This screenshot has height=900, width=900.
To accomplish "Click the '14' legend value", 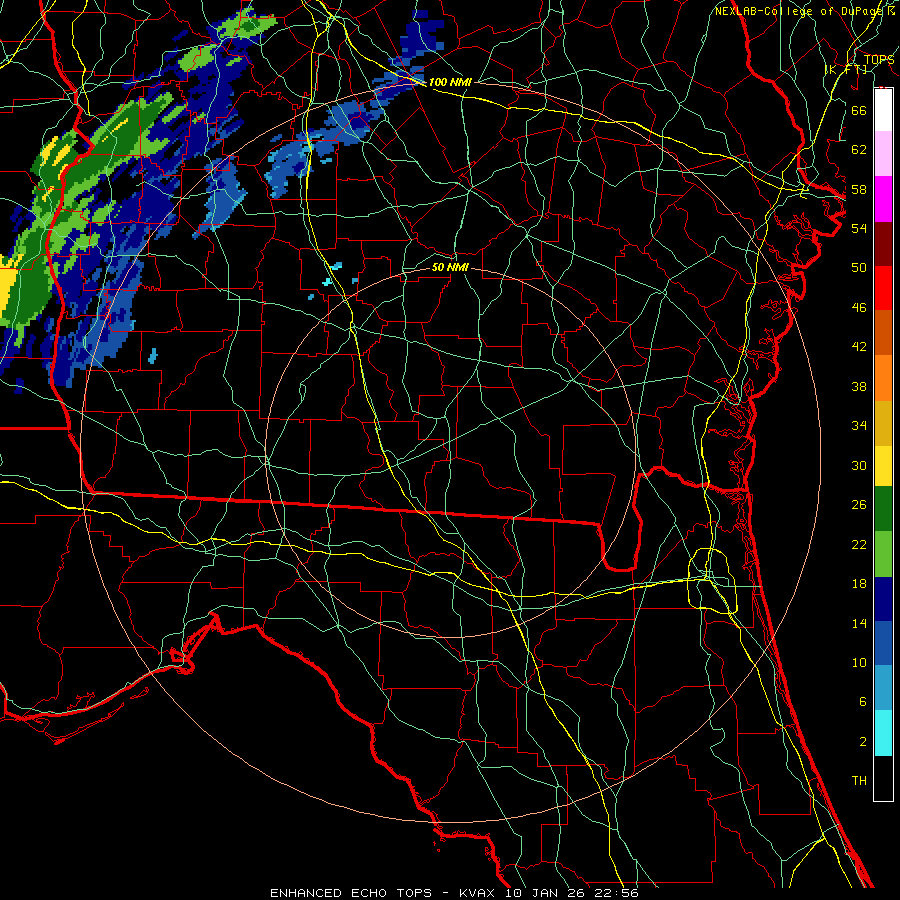I will point(859,623).
